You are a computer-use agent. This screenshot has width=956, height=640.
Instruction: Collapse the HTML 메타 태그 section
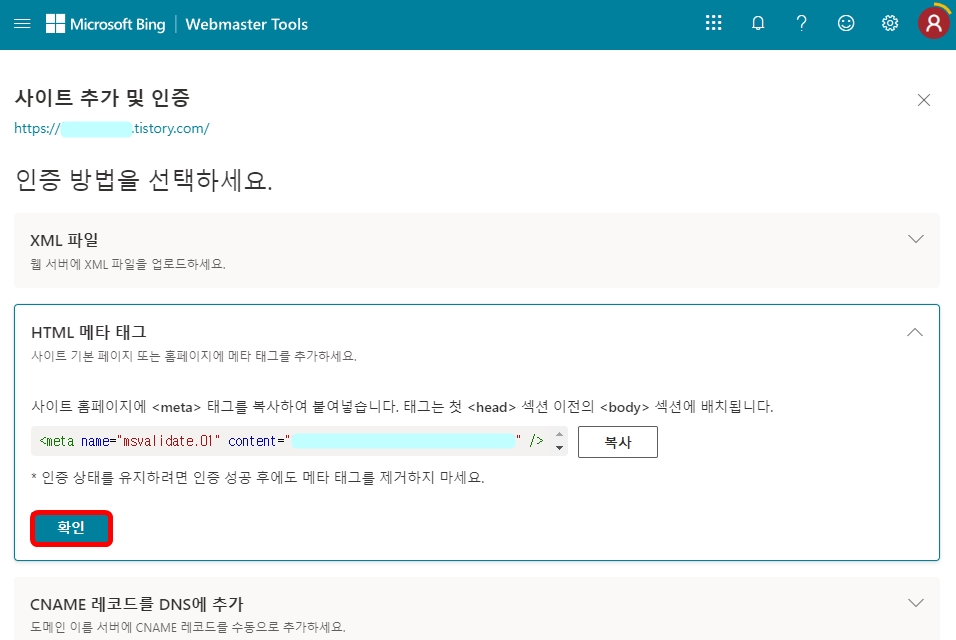tap(915, 331)
